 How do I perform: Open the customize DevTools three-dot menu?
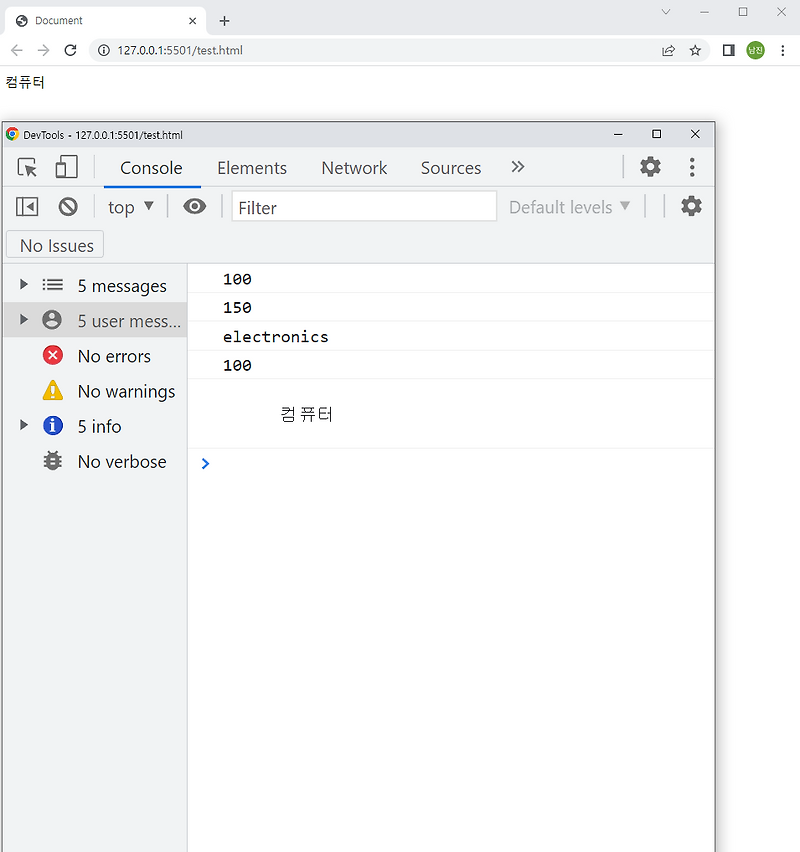click(692, 167)
